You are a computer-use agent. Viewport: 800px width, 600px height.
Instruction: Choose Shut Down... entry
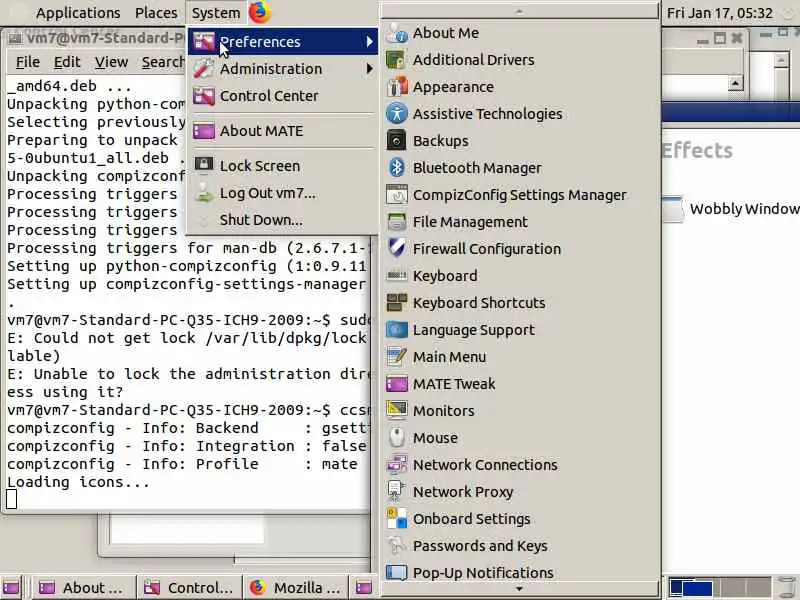pos(283,220)
